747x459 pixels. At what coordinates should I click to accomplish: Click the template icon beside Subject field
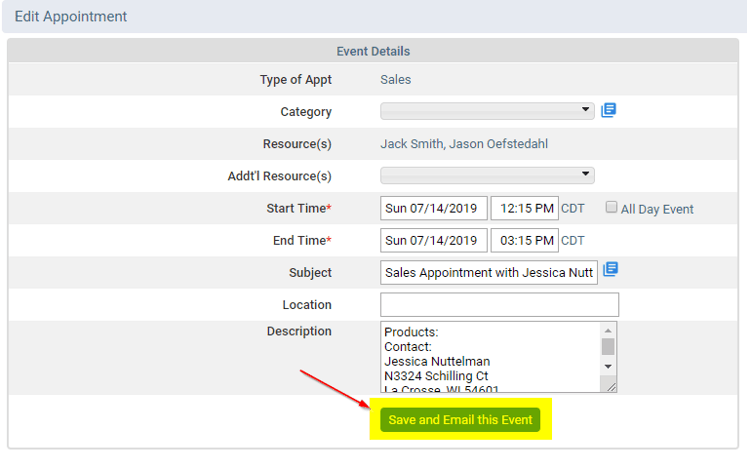610,269
